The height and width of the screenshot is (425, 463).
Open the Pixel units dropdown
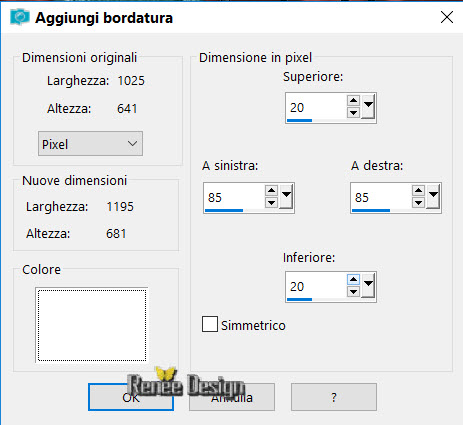(90, 144)
